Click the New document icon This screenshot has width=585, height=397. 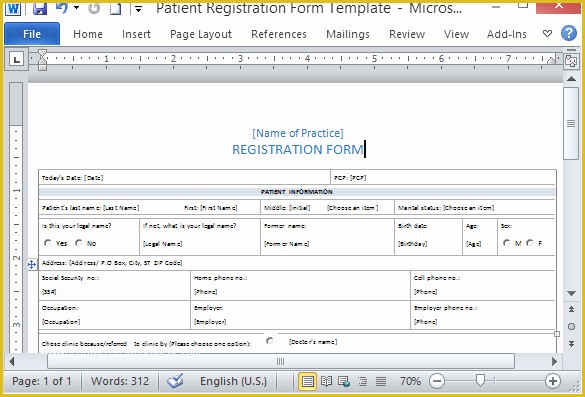[116, 8]
